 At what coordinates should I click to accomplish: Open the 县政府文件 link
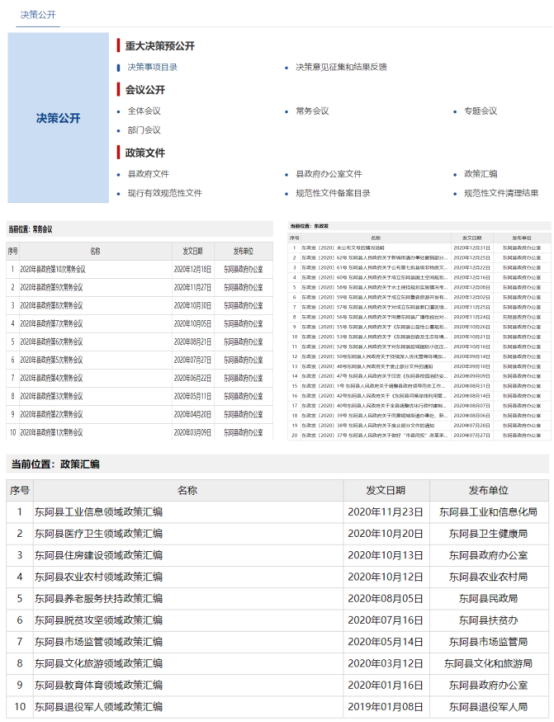pos(148,174)
